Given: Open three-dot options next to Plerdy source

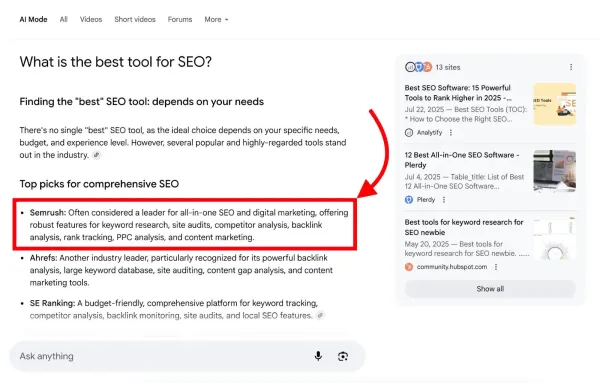Looking at the screenshot, I should [444, 200].
